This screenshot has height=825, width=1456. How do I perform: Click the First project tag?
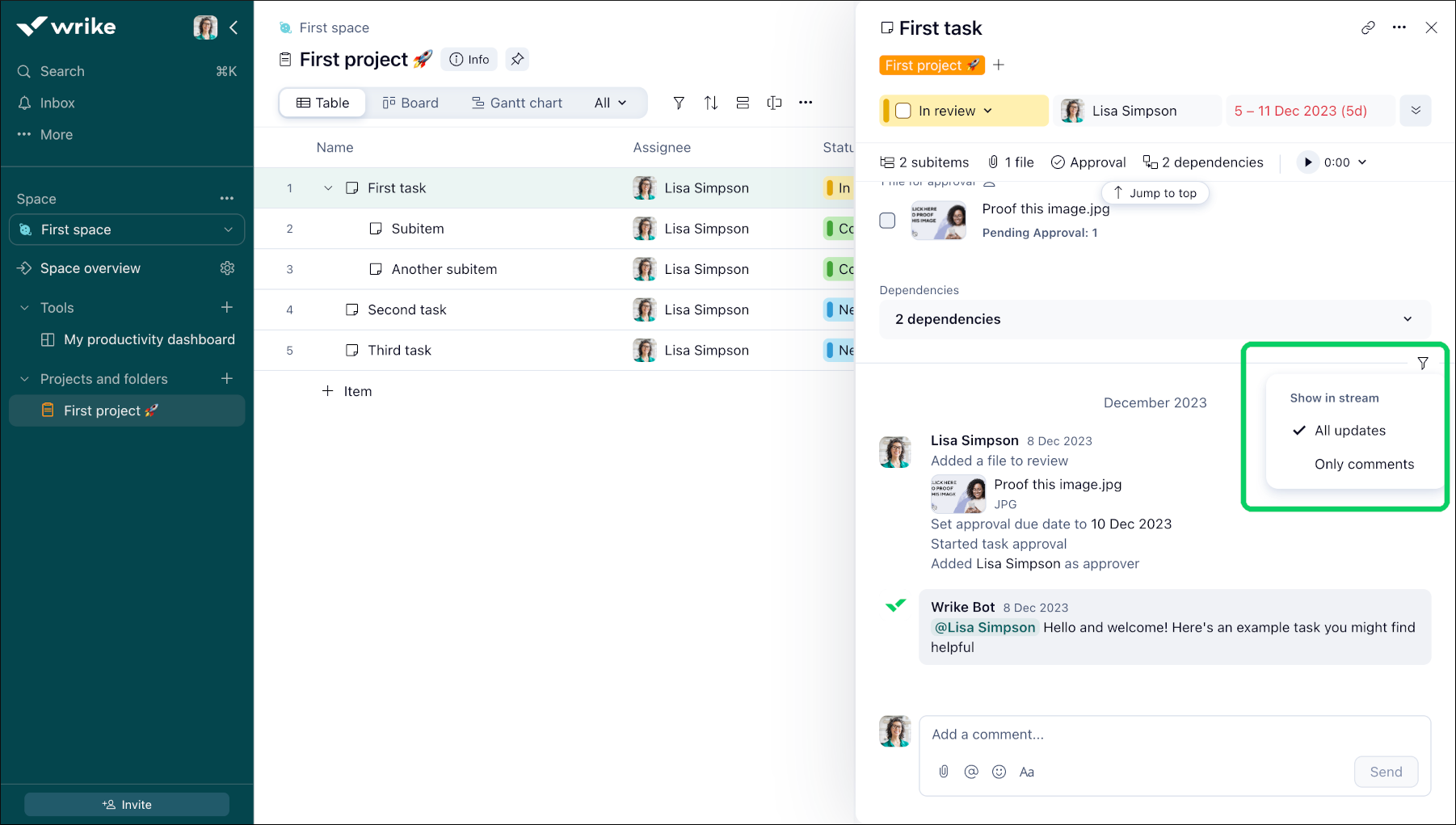click(932, 65)
